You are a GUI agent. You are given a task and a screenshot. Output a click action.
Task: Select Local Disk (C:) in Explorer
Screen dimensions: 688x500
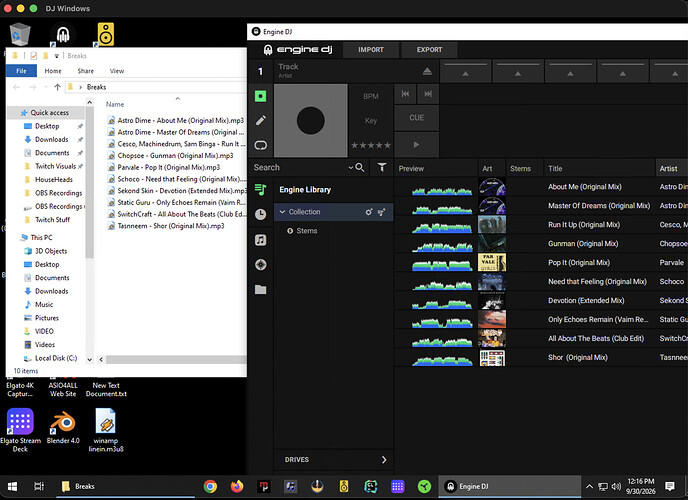click(x=56, y=358)
